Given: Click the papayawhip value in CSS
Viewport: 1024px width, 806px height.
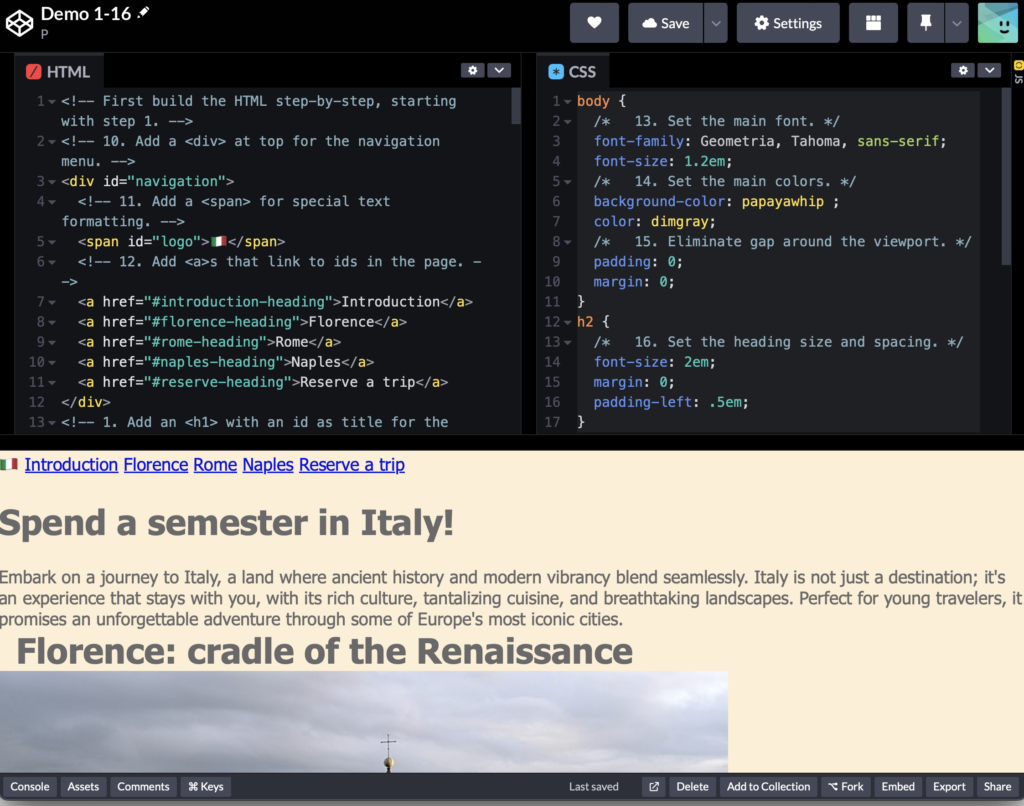Looking at the screenshot, I should 782,202.
